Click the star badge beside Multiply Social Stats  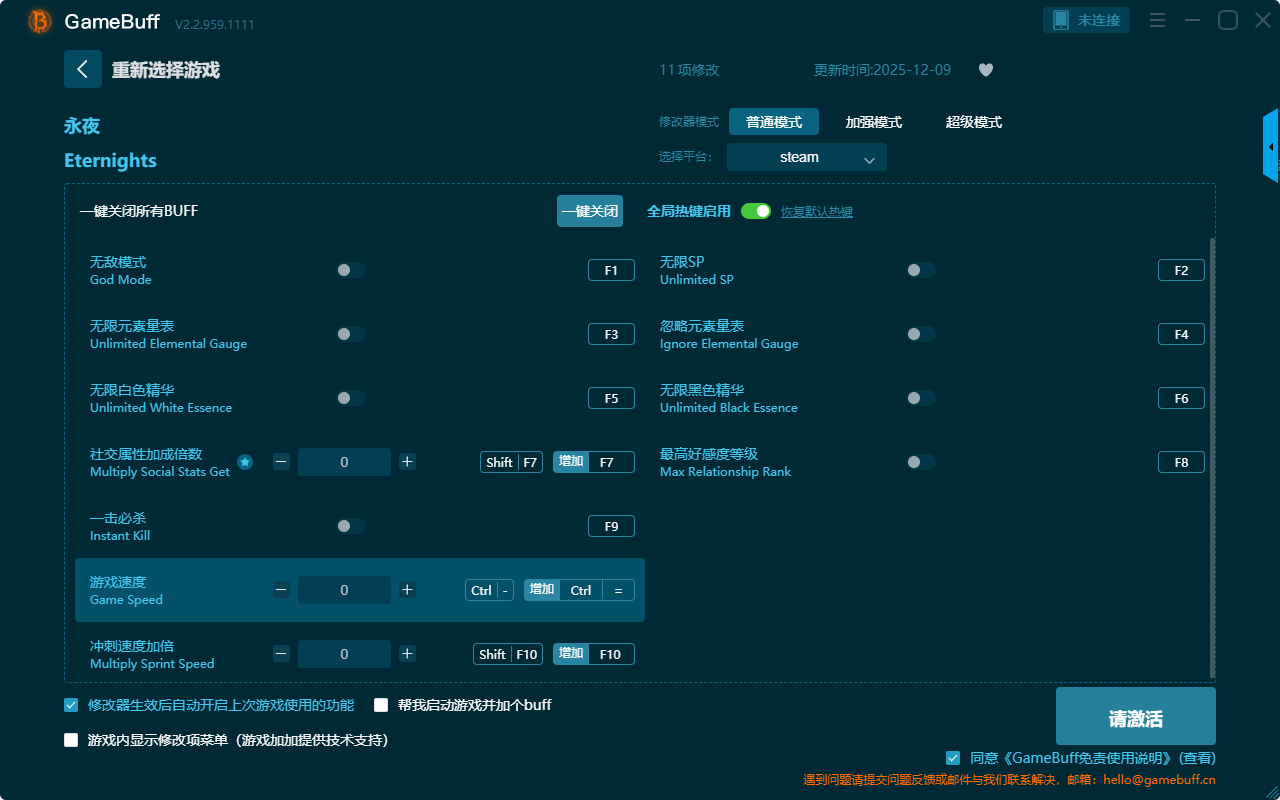[245, 462]
